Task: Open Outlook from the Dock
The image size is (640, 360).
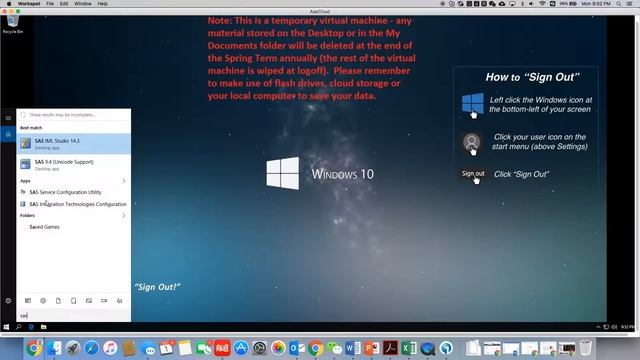Action: point(297,348)
